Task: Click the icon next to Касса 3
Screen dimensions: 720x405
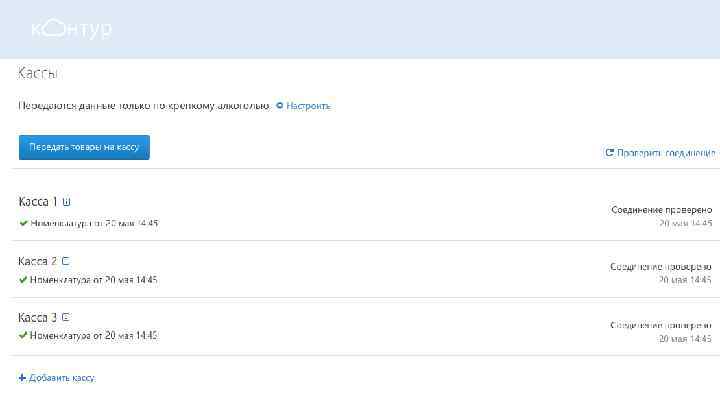Action: tap(66, 317)
